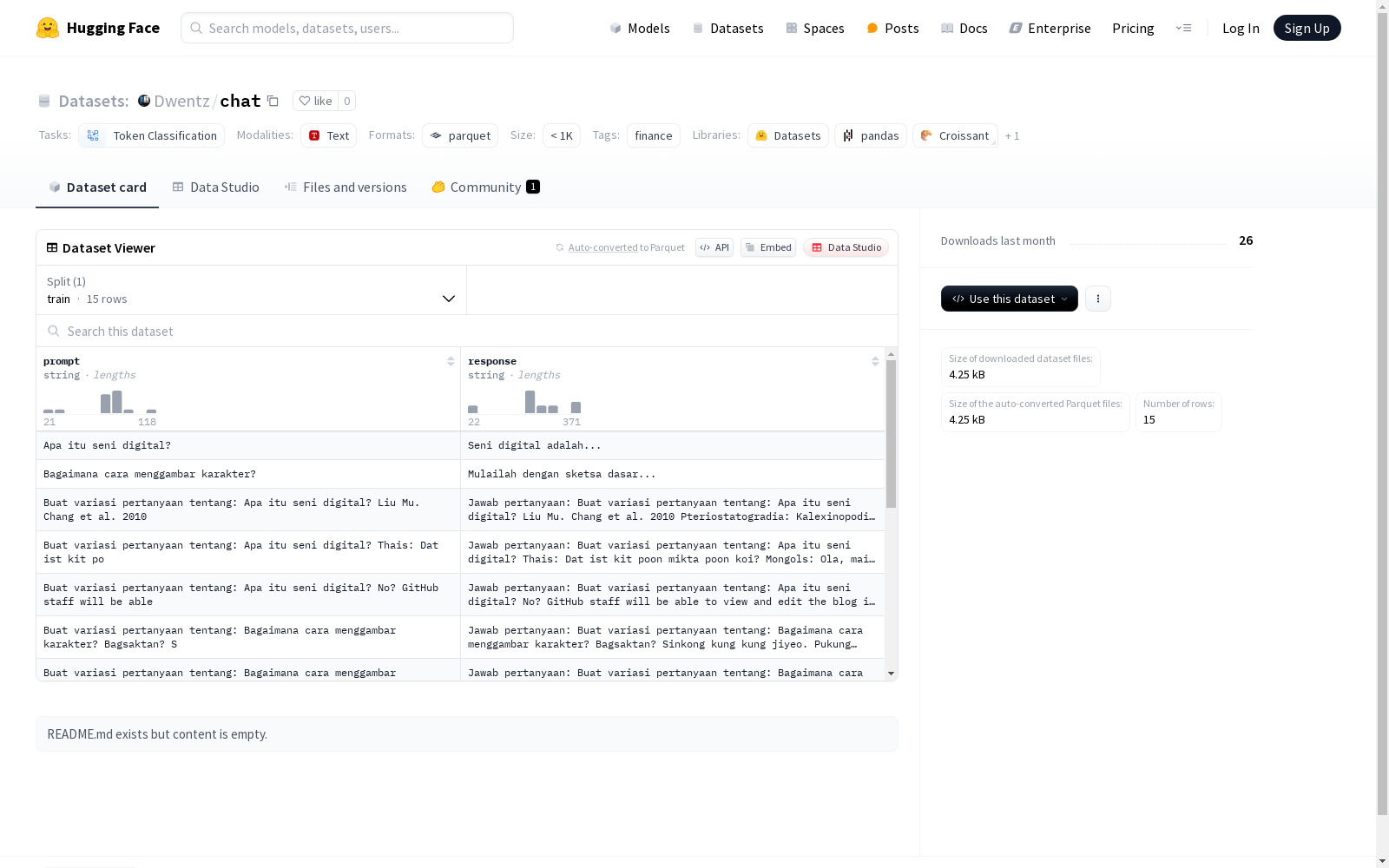Image resolution: width=1389 pixels, height=868 pixels.
Task: Open the Community tab
Action: (485, 187)
